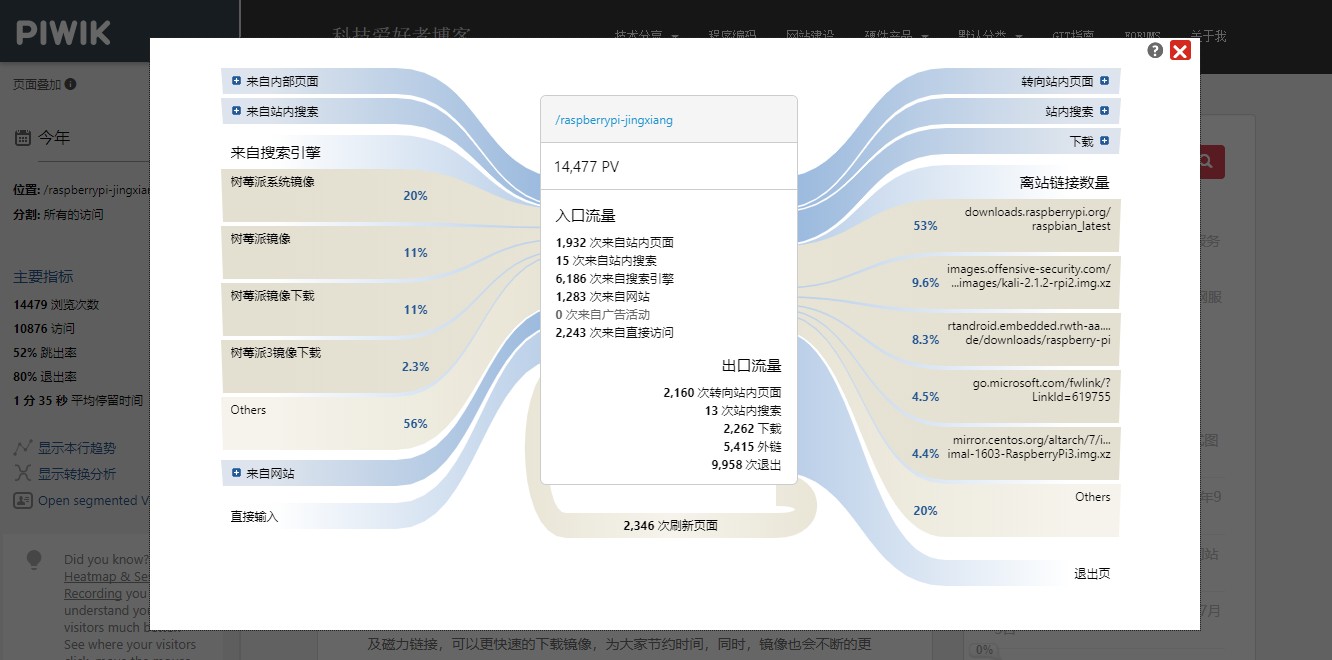Click 2,262 下载 row

pos(752,429)
